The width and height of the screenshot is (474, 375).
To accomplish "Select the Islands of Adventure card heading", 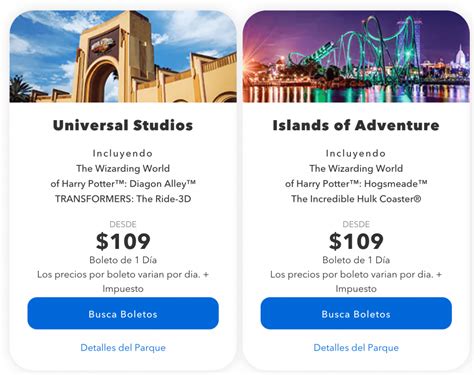I will tap(356, 125).
